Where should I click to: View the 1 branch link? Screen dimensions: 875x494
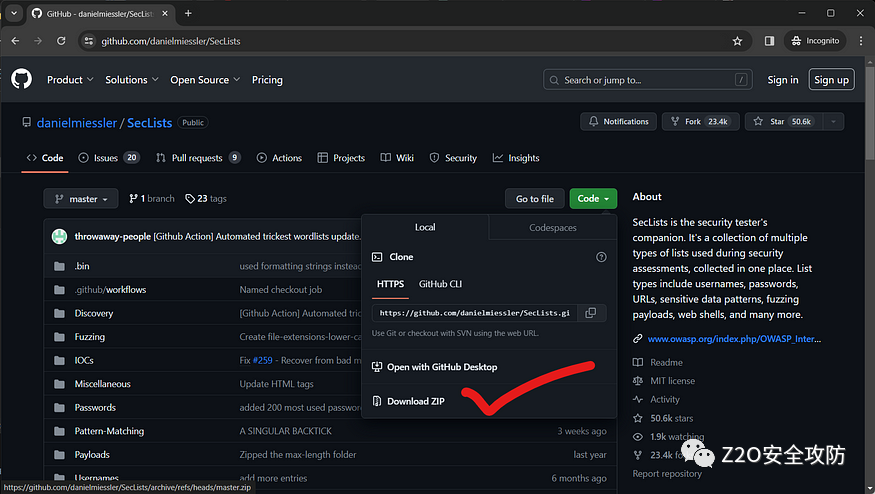tap(152, 199)
